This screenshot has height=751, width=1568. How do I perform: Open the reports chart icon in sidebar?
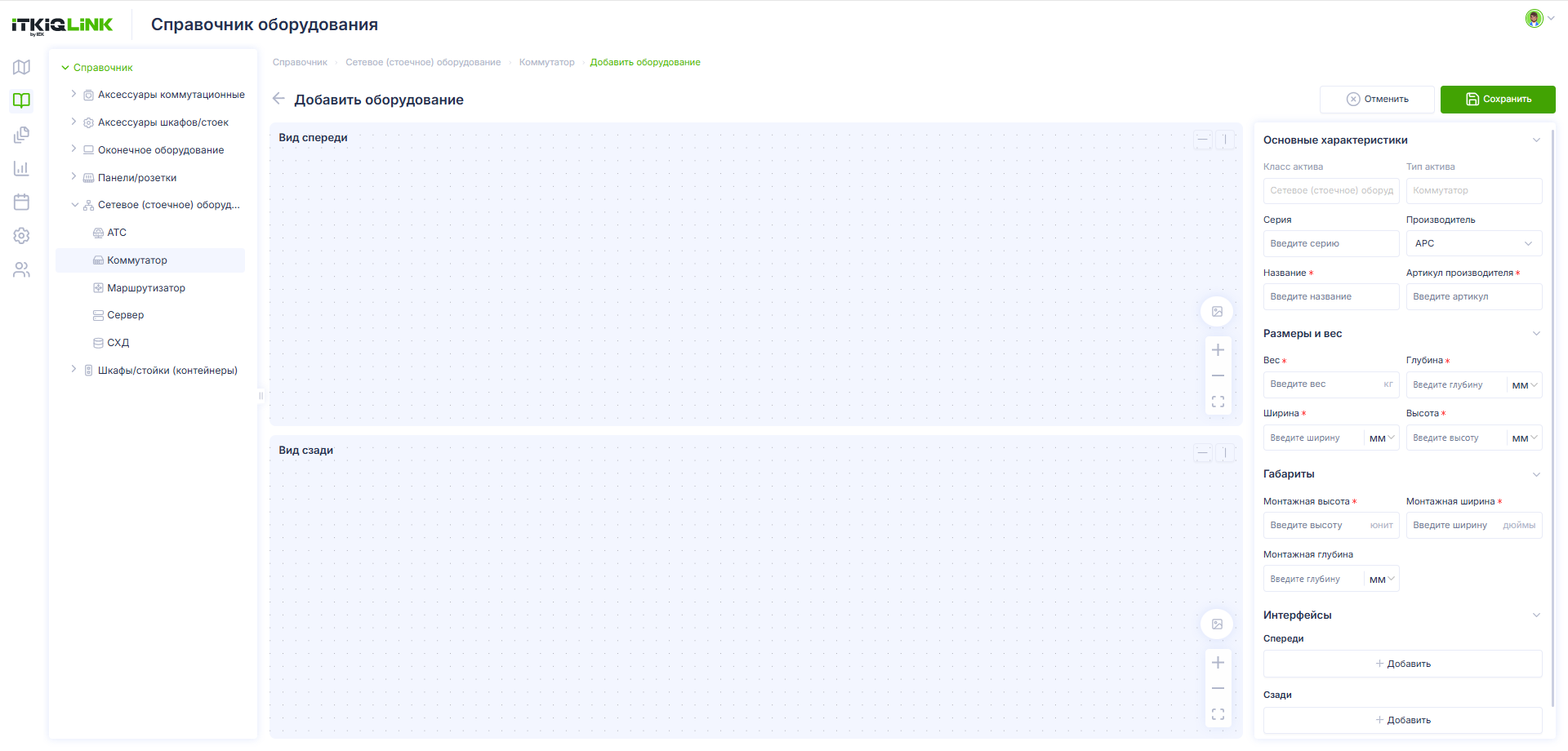pos(22,168)
